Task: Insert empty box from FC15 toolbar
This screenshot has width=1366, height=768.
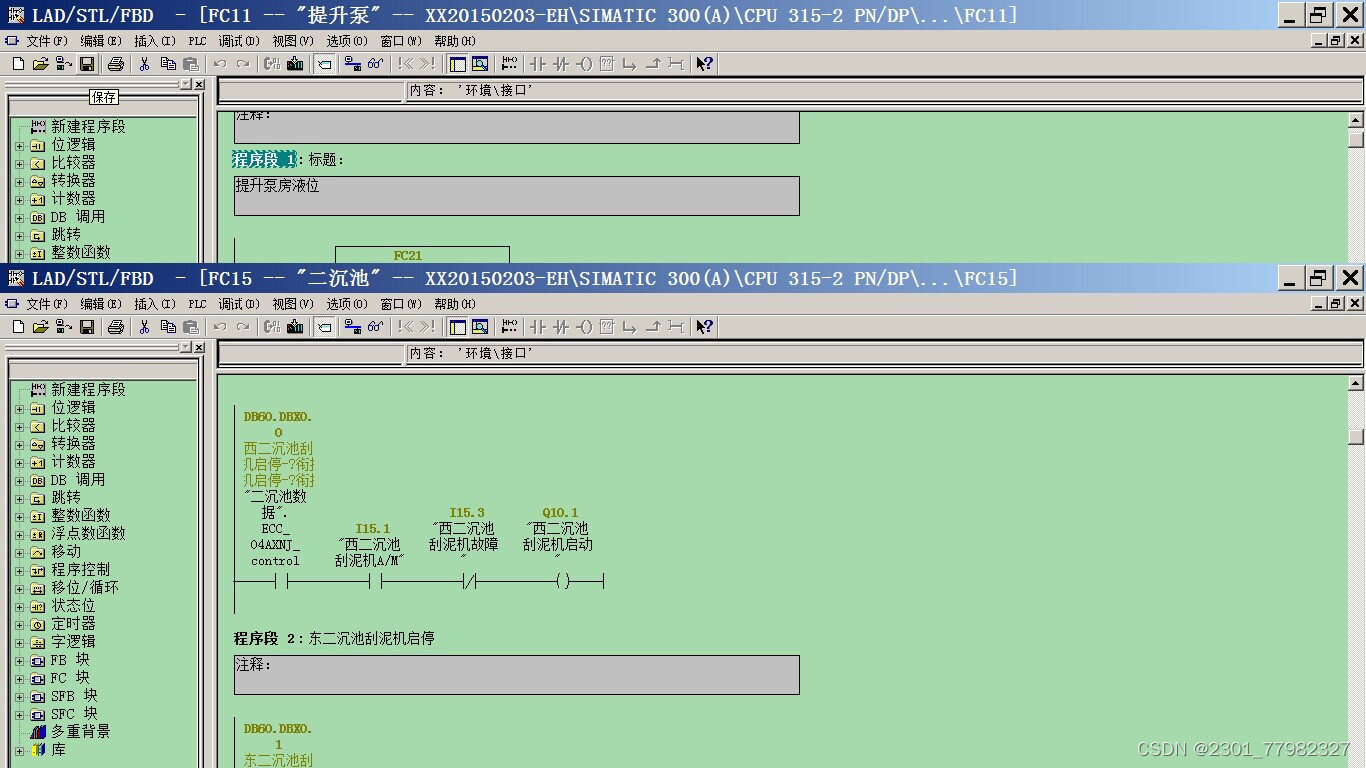Action: 607,327
